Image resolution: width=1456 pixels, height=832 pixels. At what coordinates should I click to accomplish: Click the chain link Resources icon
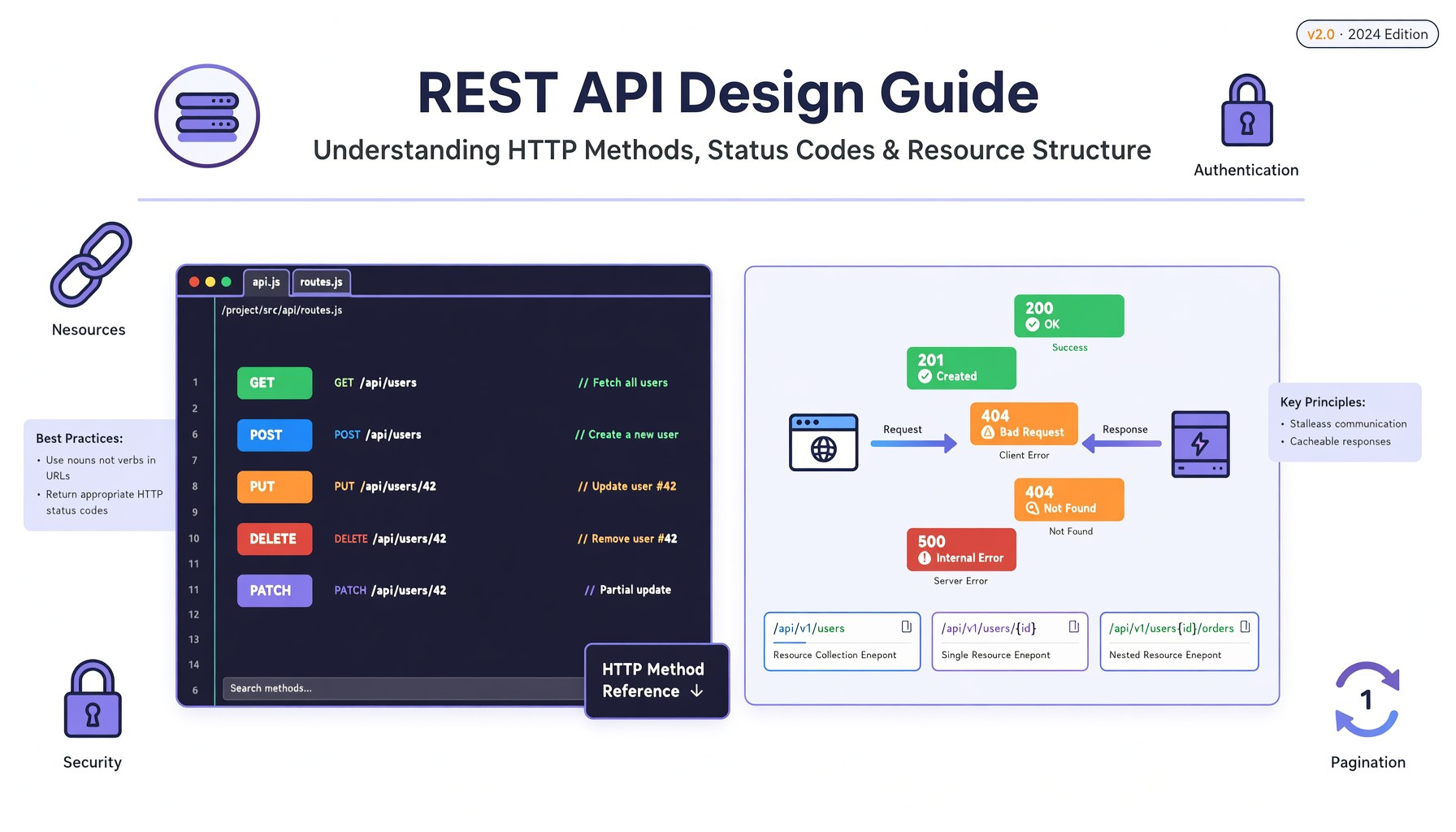point(91,265)
